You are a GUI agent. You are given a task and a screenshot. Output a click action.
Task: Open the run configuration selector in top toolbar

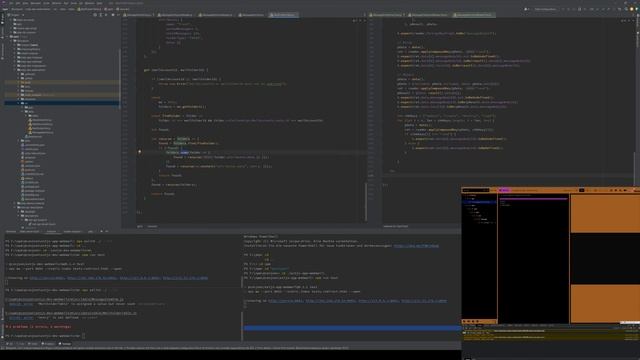[545, 9]
